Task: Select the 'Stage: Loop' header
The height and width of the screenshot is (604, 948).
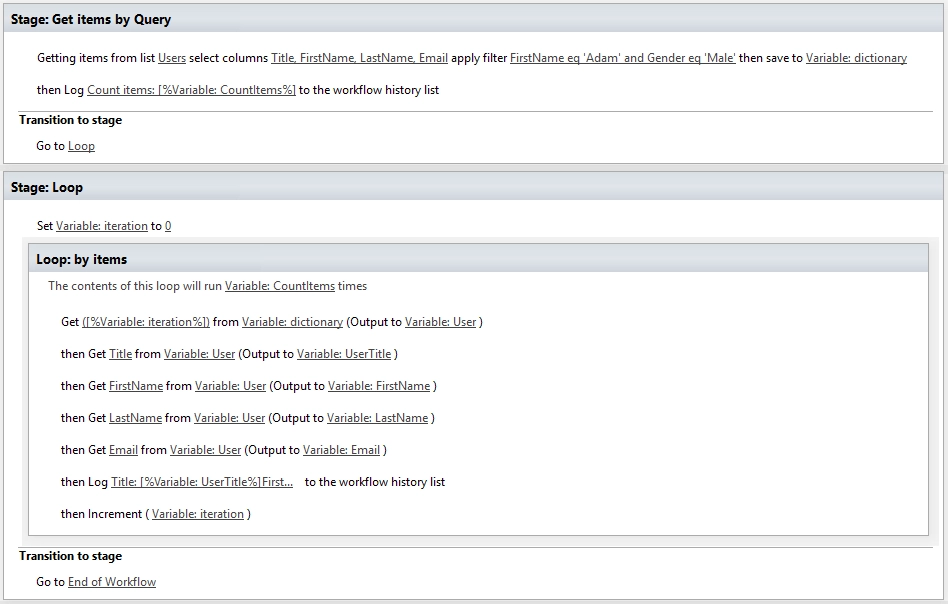Action: (473, 187)
